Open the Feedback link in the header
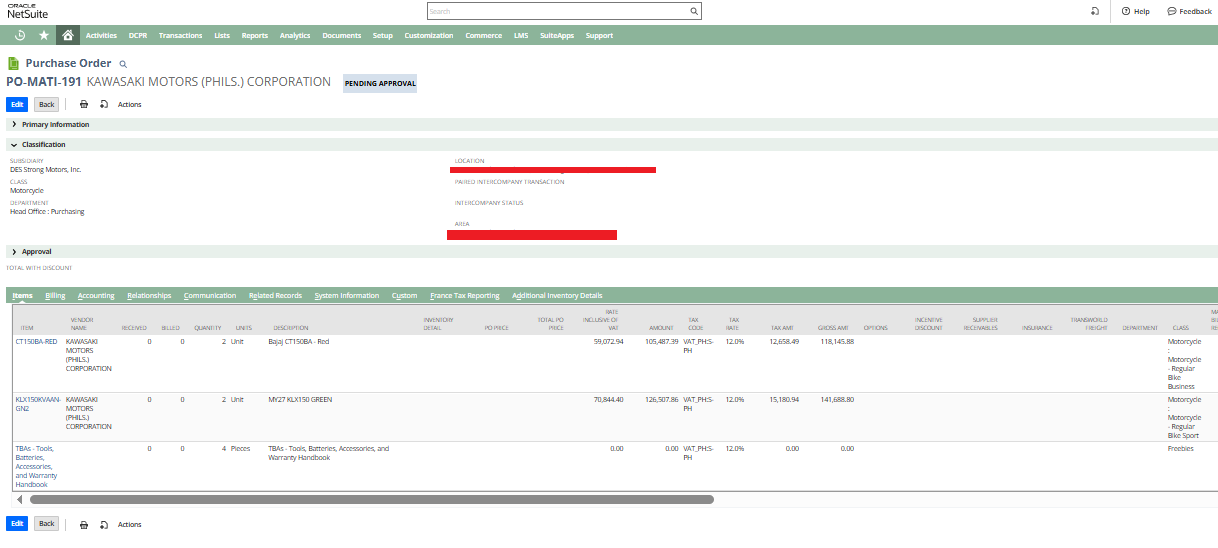Viewport: 1218px width, 548px height. (1189, 11)
